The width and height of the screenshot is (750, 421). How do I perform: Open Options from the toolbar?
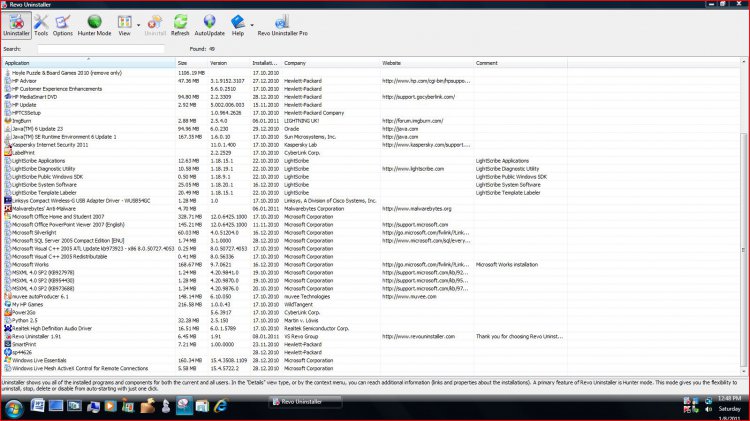coord(63,25)
